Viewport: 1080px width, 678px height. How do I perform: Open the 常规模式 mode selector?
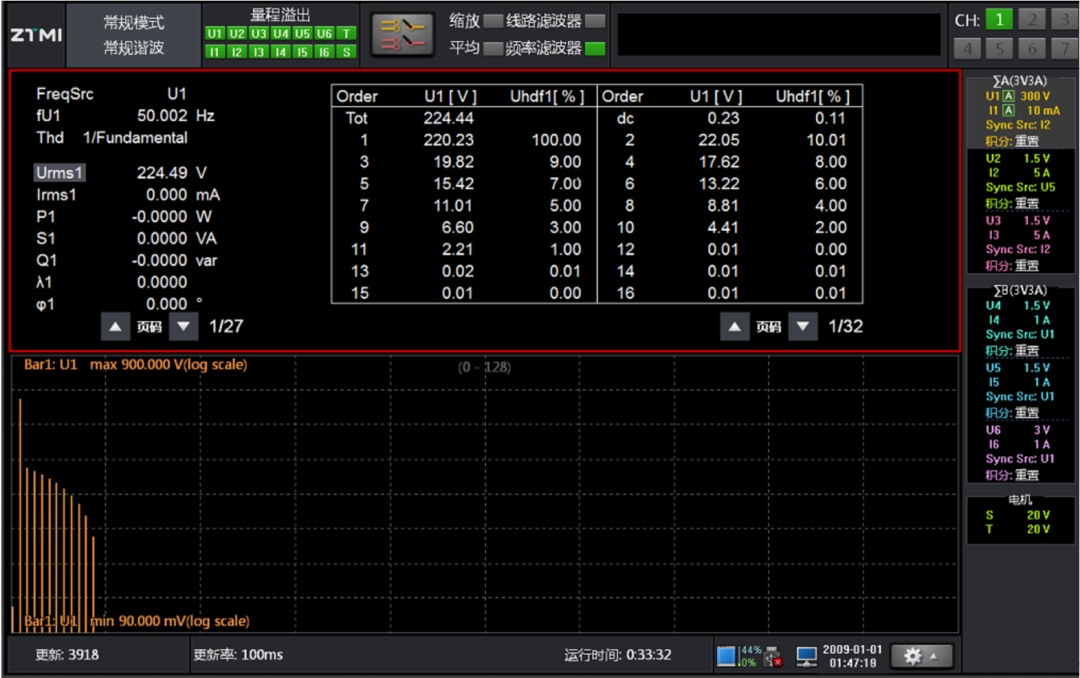point(134,22)
